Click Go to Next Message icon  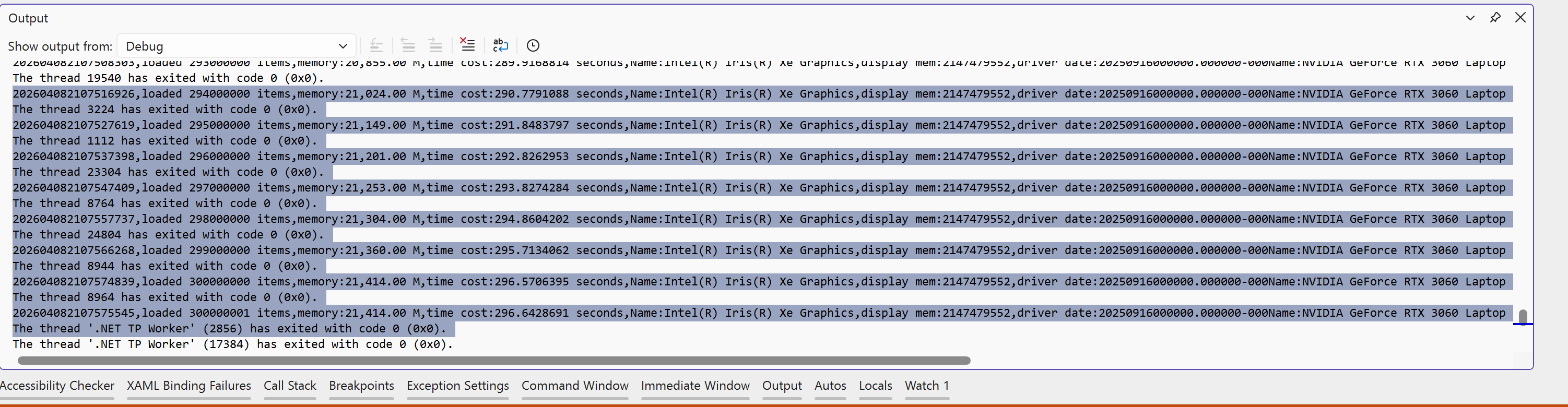[435, 45]
